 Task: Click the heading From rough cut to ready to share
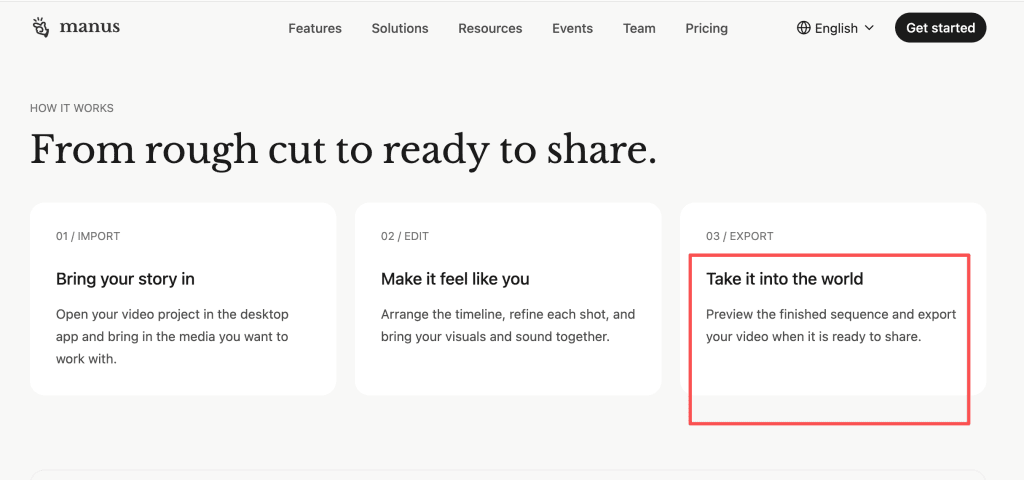point(343,150)
